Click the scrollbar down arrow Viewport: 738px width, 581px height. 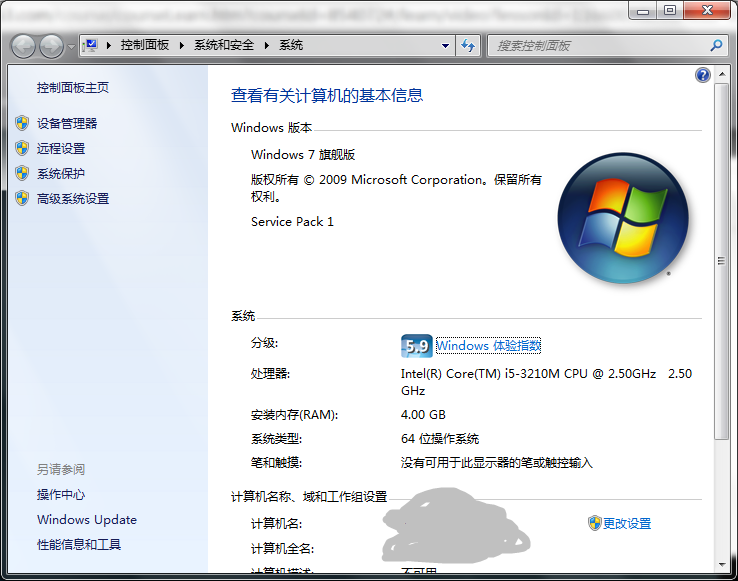722,565
